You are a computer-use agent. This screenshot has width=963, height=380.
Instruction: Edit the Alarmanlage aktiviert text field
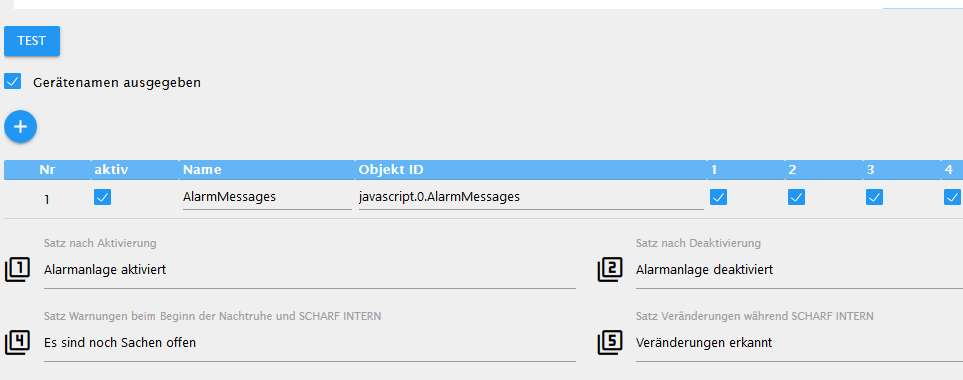click(x=310, y=270)
